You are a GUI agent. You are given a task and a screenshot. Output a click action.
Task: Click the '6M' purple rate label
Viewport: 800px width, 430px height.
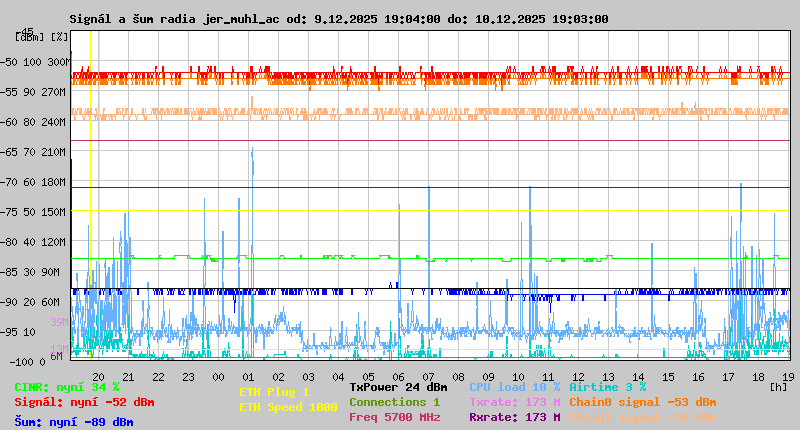pos(56,356)
